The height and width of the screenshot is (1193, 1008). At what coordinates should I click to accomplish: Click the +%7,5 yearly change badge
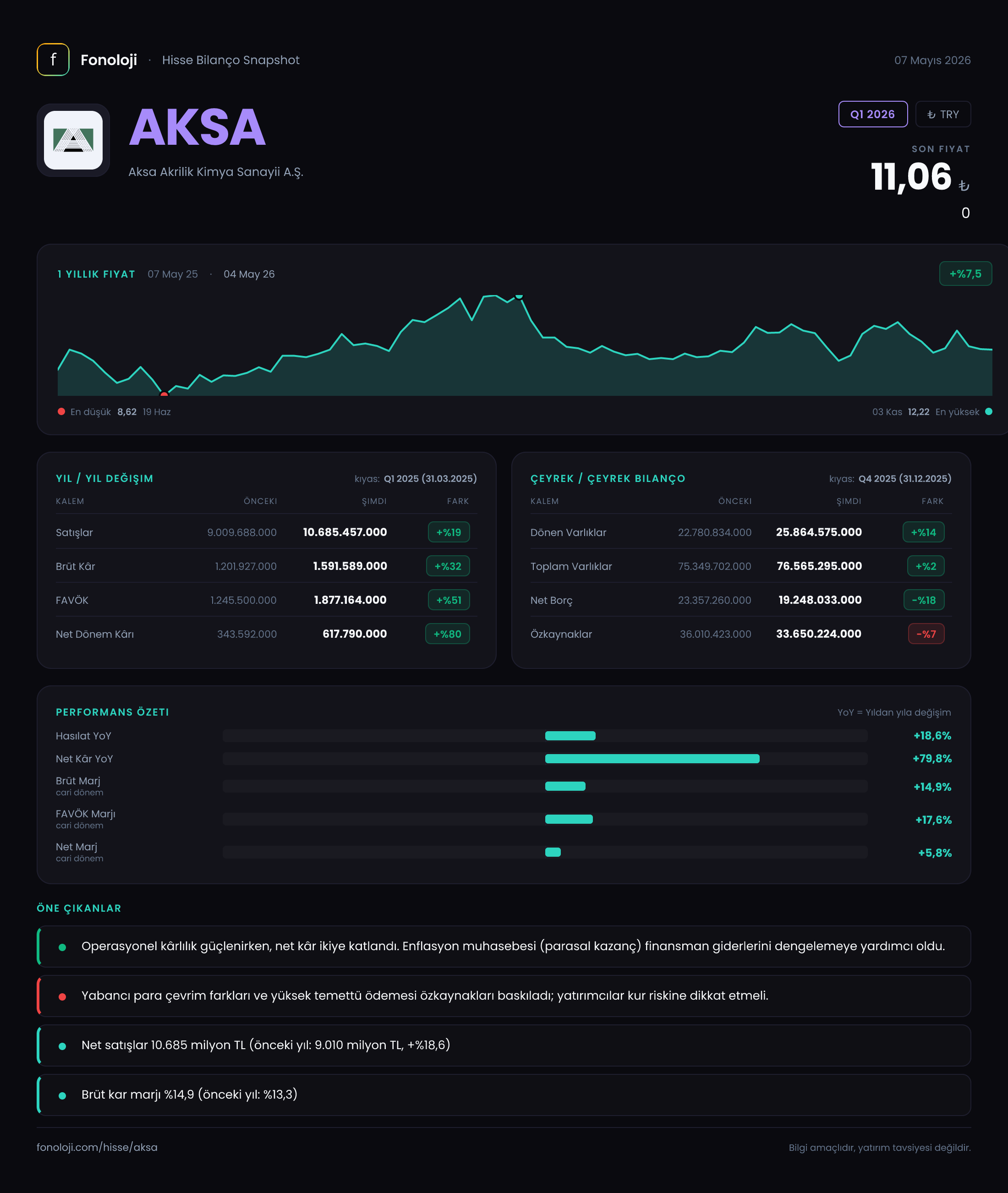965,274
